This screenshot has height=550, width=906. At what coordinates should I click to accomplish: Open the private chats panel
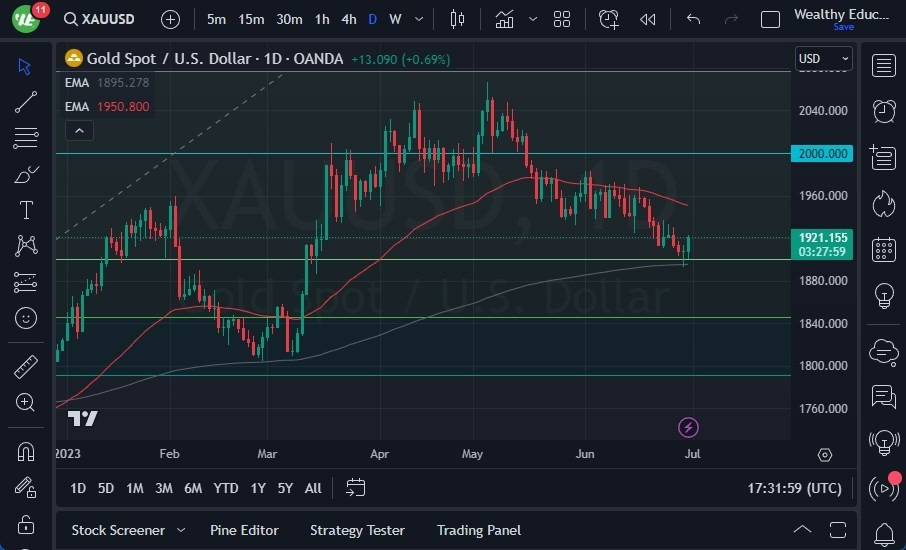click(883, 397)
